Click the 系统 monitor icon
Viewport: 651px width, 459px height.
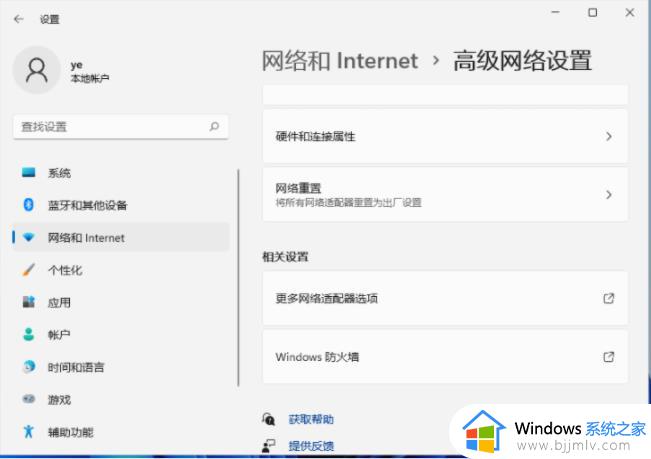coord(29,173)
